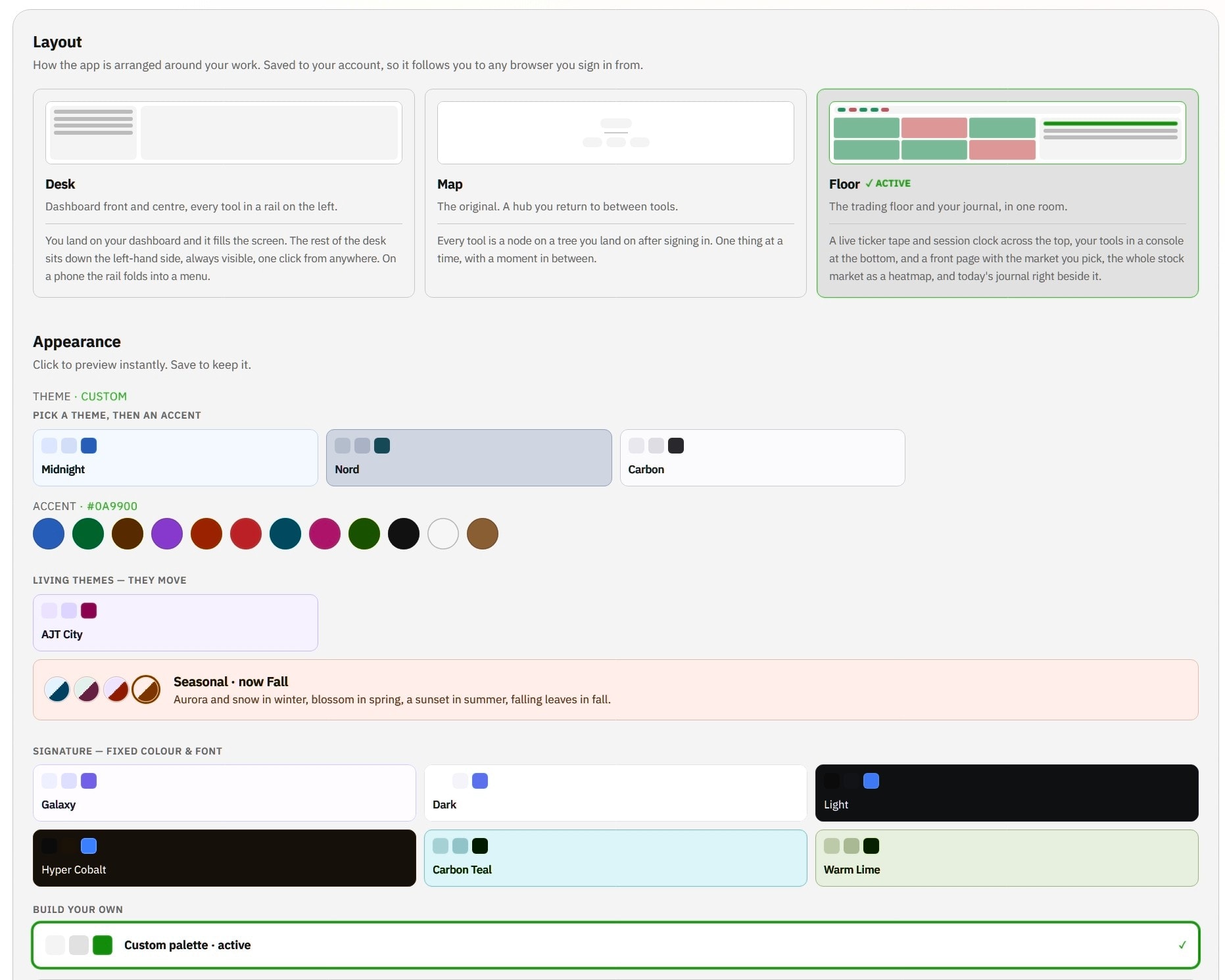Viewport: 1225px width, 980px height.
Task: Choose the purple accent swatch
Action: click(x=167, y=534)
